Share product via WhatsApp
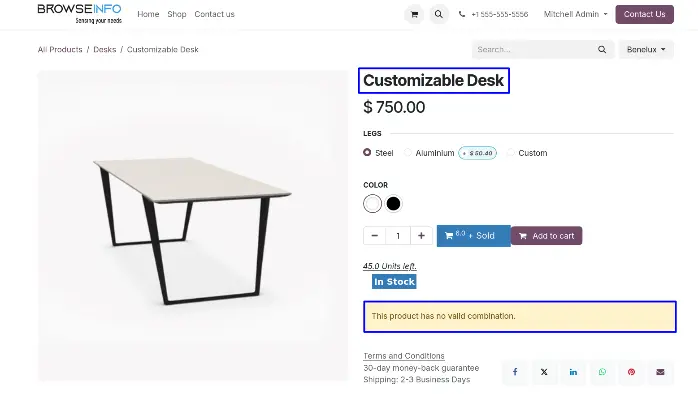The height and width of the screenshot is (394, 698). (x=602, y=372)
